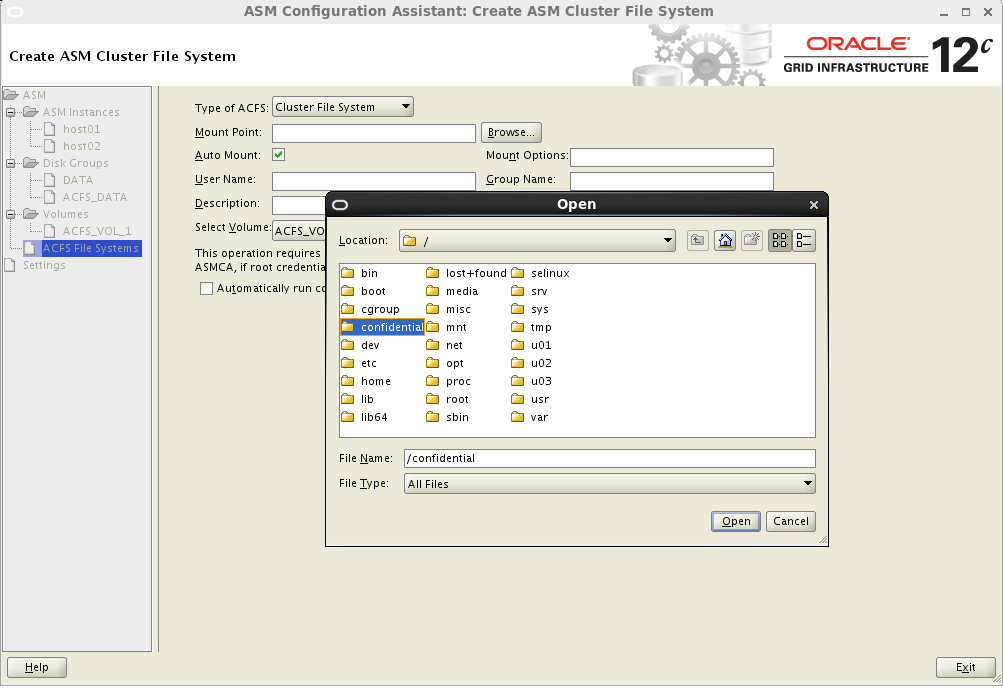The width and height of the screenshot is (1003, 688).
Task: Open the Type of ACFS dropdown
Action: tap(343, 107)
